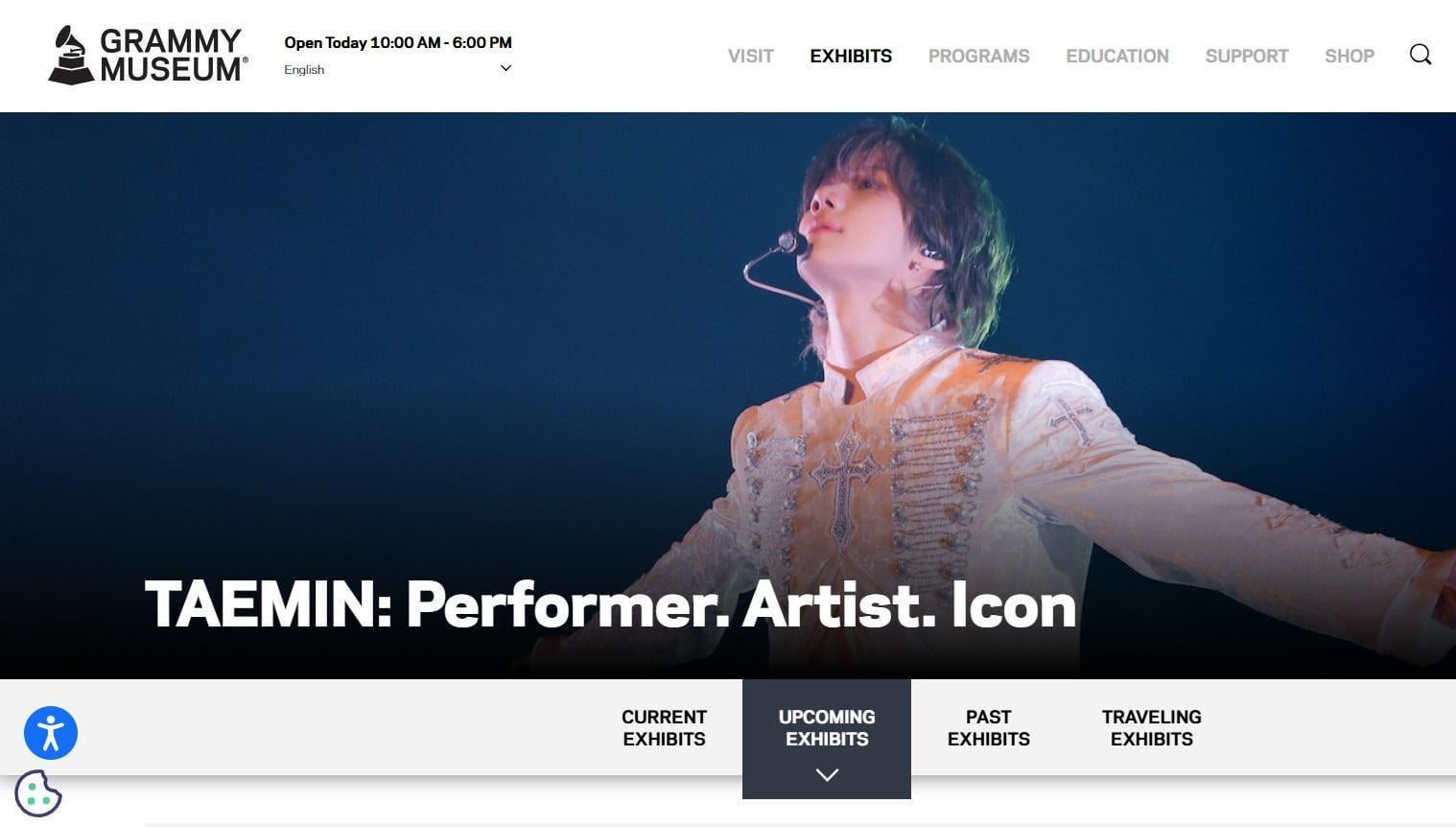View the Traveling Exhibits tab
The image size is (1456, 827).
click(1152, 728)
